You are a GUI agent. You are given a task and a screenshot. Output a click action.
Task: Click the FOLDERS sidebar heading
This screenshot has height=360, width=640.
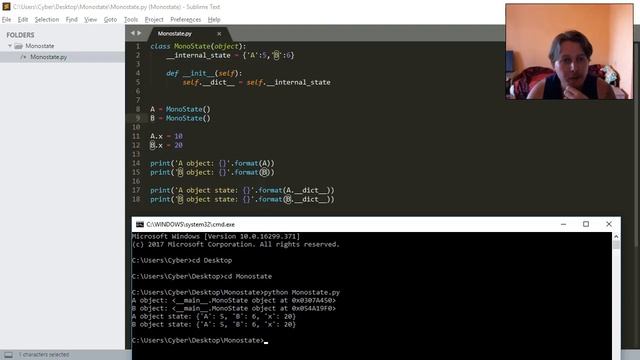pyautogui.click(x=20, y=35)
